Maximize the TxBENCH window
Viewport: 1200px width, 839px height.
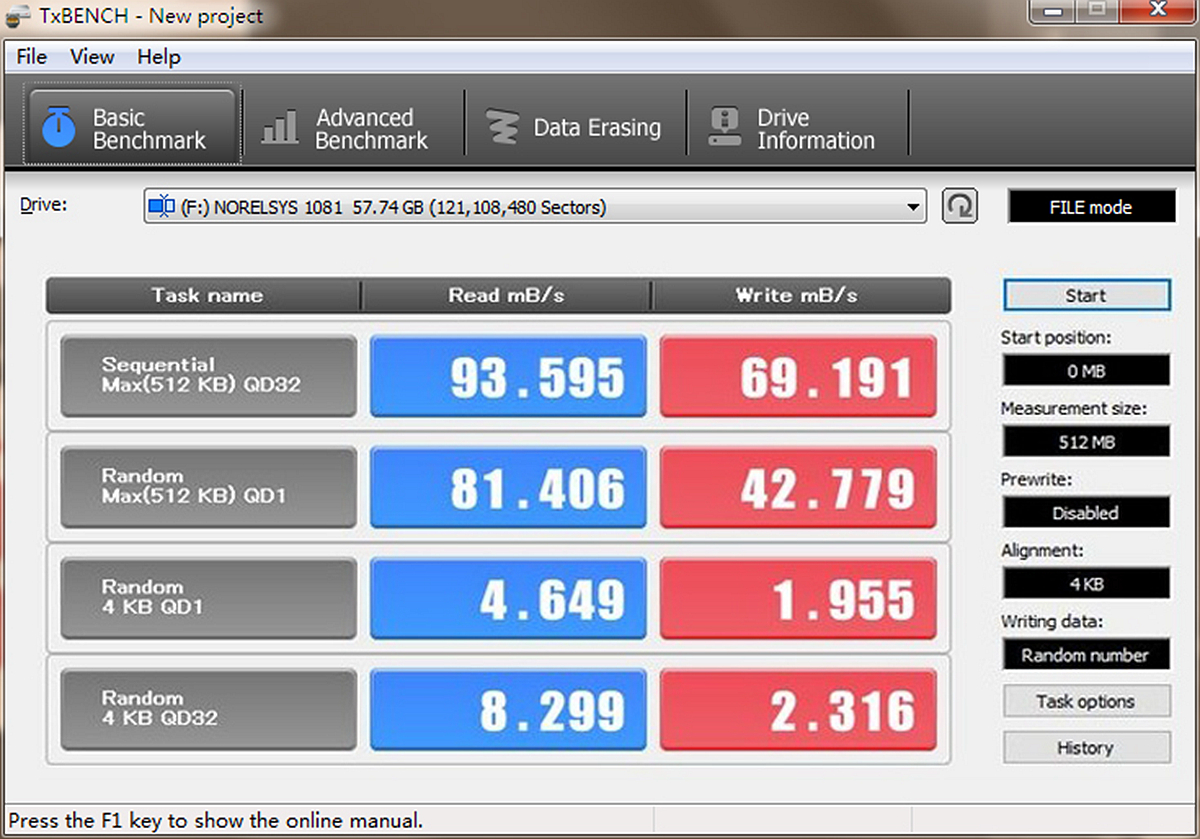pyautogui.click(x=1097, y=11)
